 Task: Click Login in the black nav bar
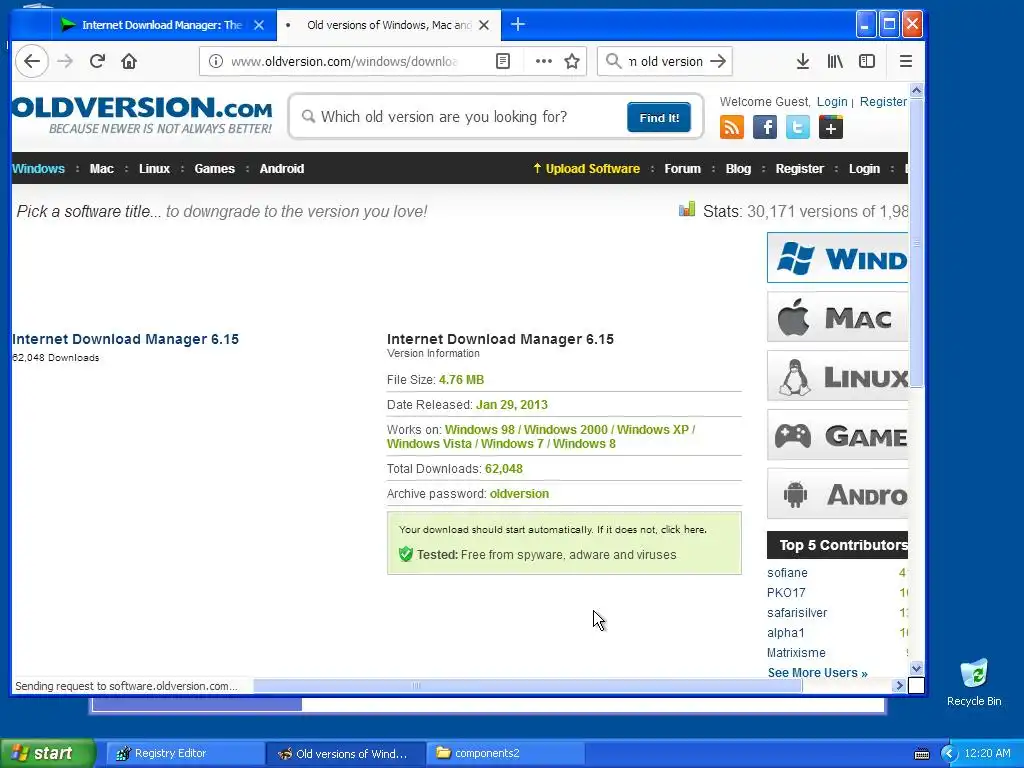point(864,168)
